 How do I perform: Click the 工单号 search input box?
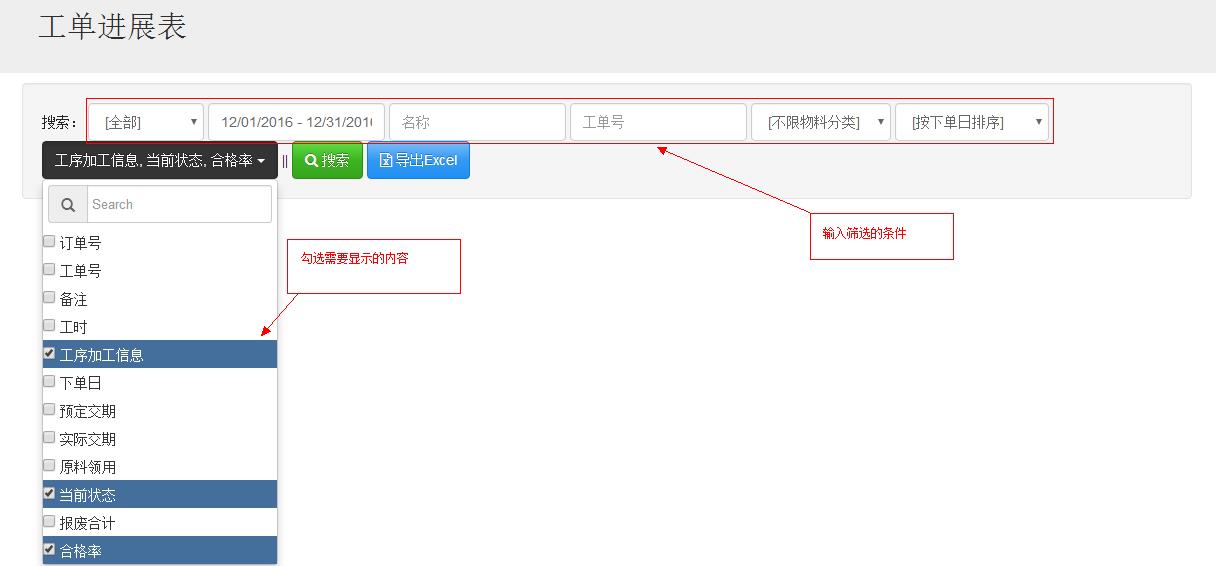[658, 122]
